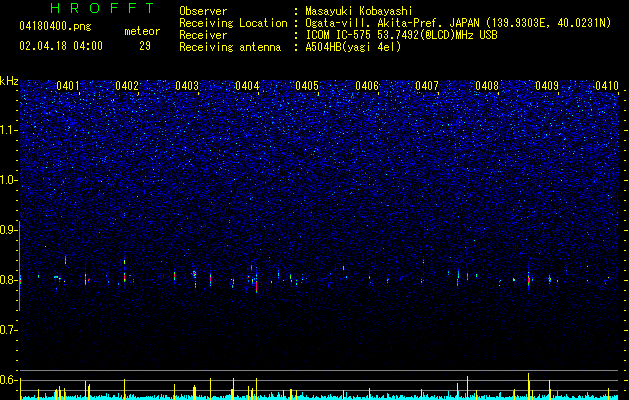Viewport: 629px width, 400px height.
Task: Click the location Ogata-vill. Akita-Pref. JAPAN text
Action: click(393, 23)
